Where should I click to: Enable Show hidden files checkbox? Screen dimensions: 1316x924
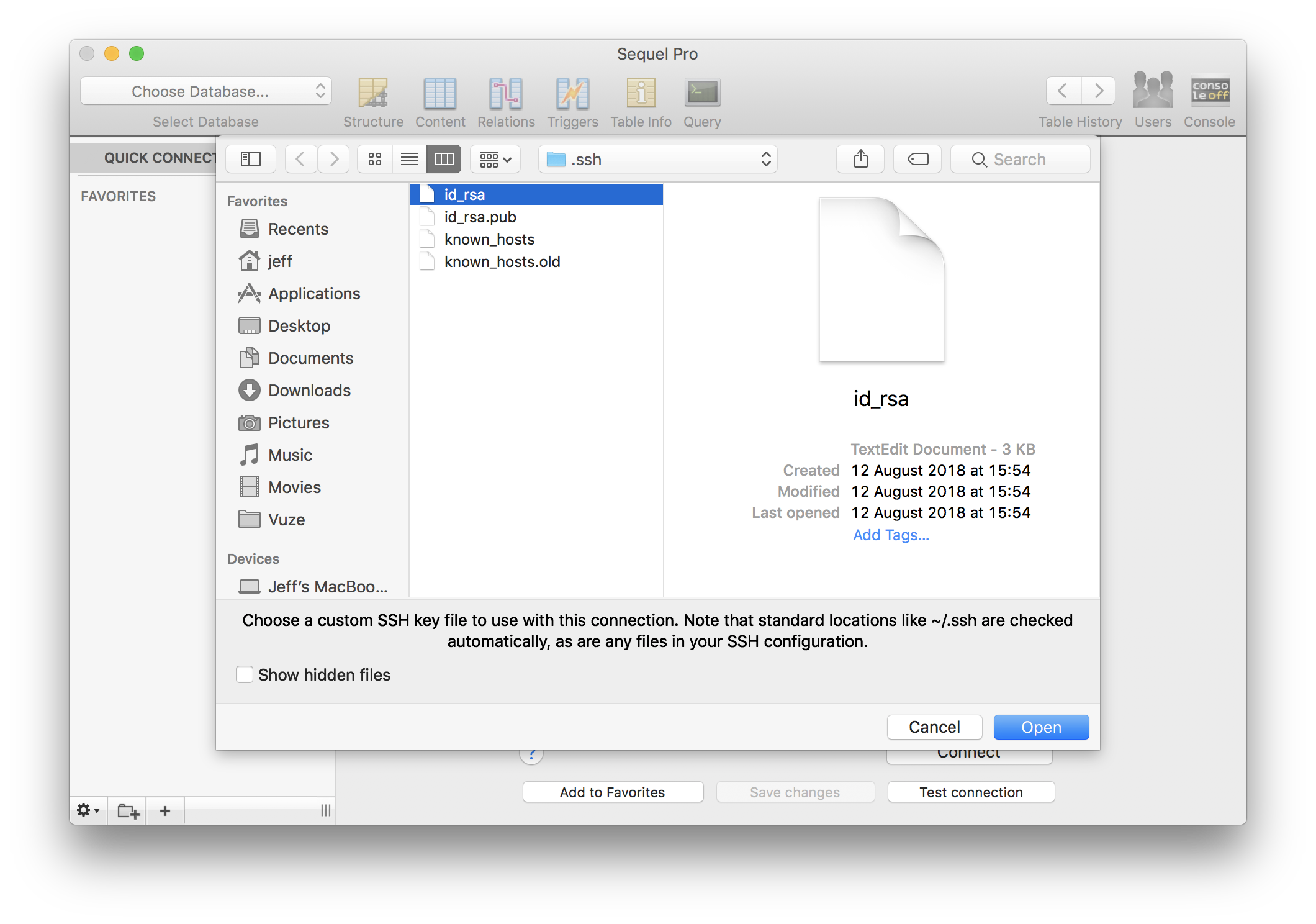click(x=245, y=674)
